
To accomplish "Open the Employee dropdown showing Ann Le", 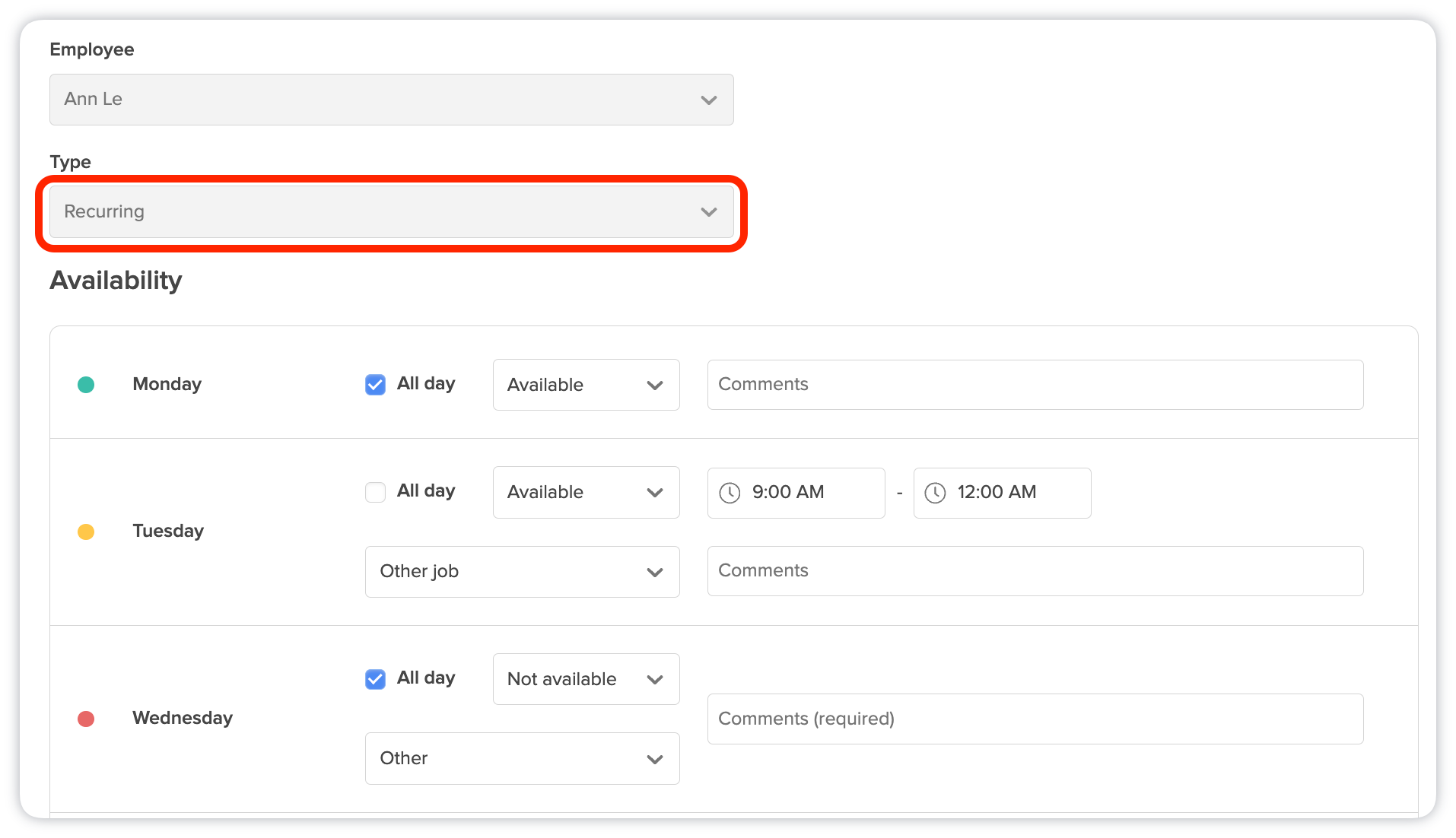I will (x=391, y=100).
